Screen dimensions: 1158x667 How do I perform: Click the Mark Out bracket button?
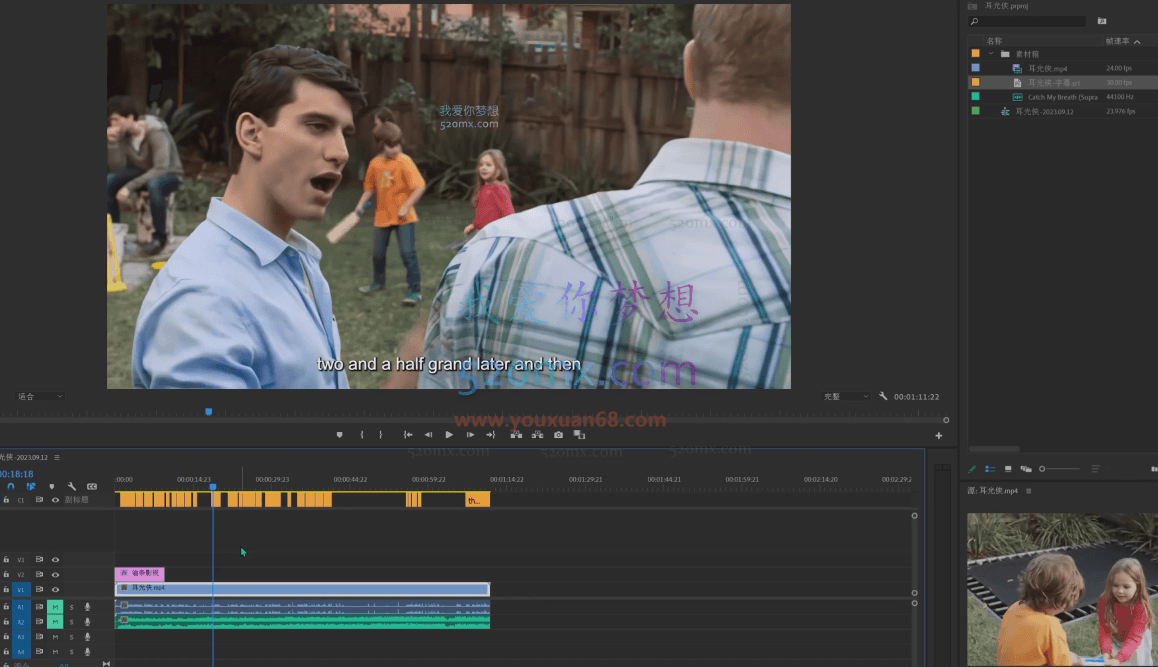[x=380, y=435]
